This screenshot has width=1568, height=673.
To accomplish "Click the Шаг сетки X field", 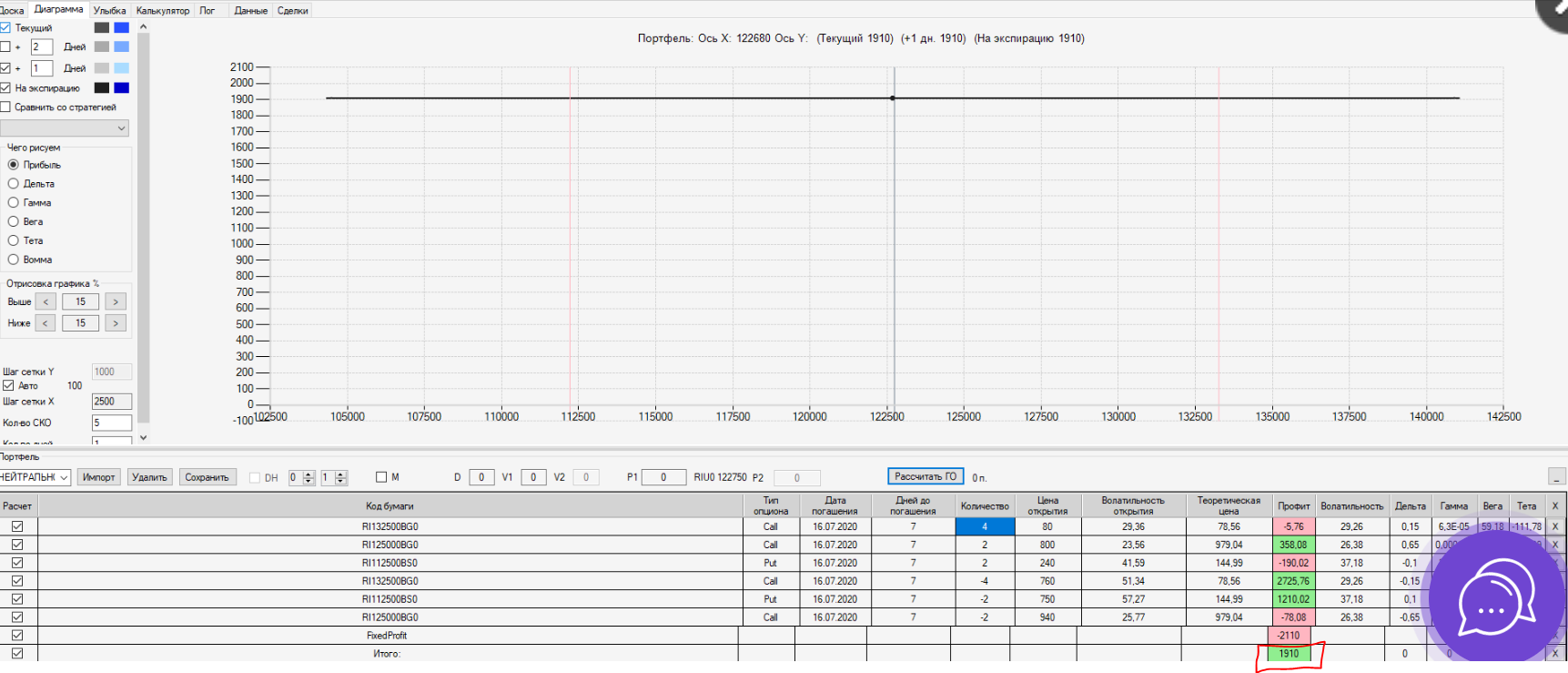I will (112, 402).
